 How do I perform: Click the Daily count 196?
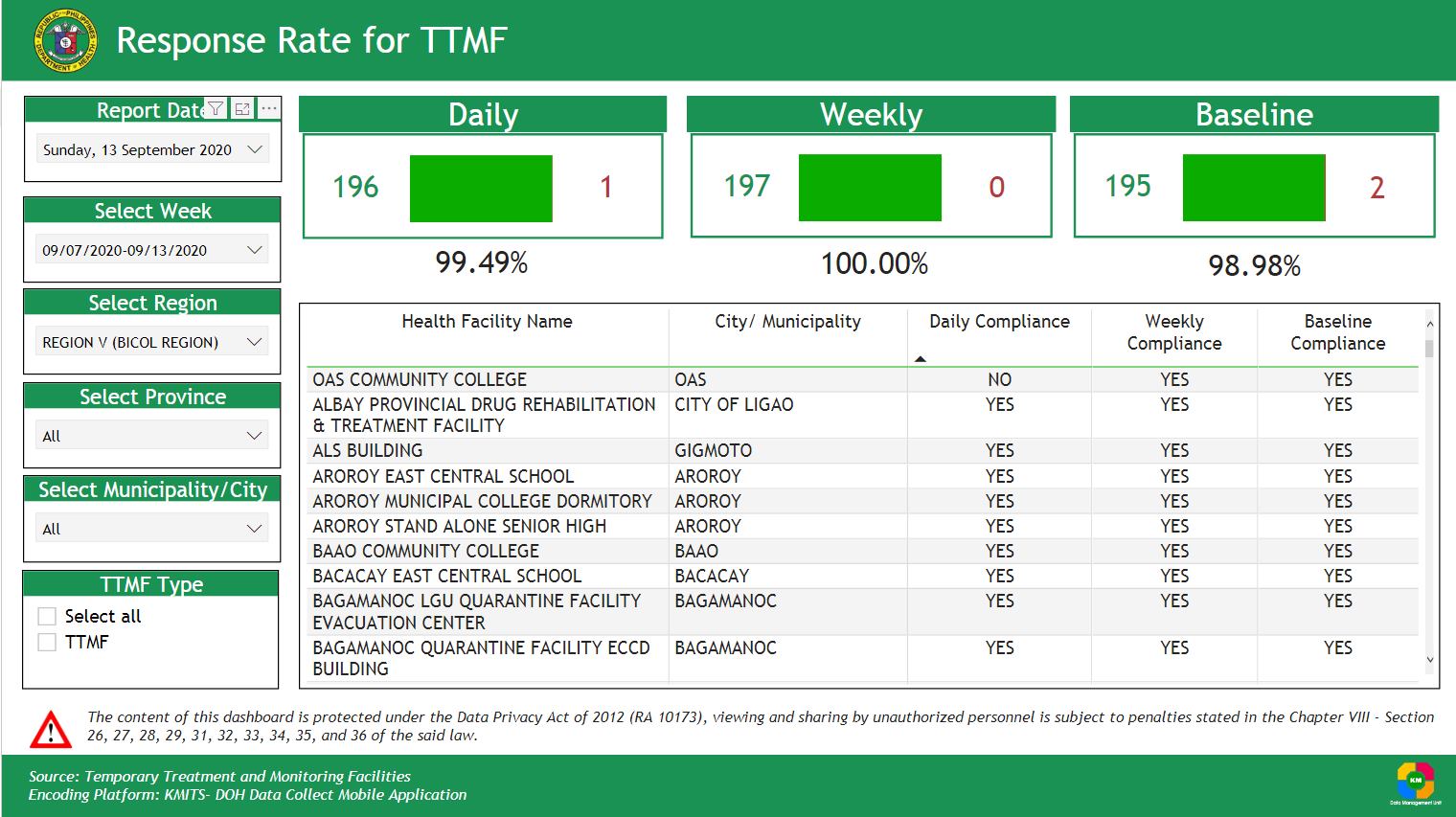pyautogui.click(x=355, y=187)
